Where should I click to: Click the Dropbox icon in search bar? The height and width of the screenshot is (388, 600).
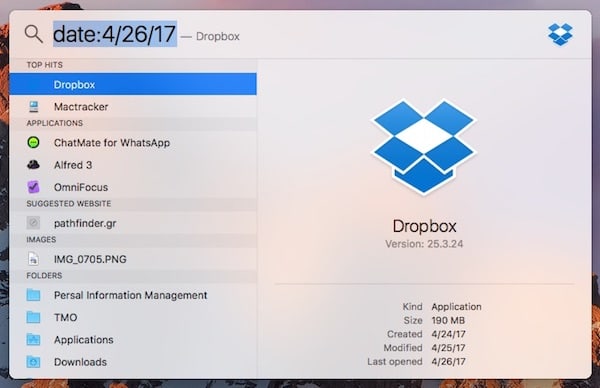560,34
